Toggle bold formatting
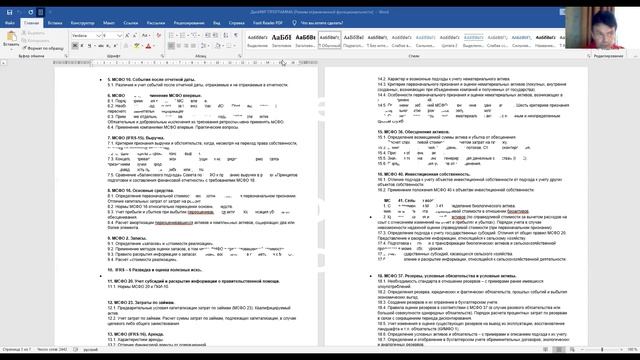 (75, 46)
